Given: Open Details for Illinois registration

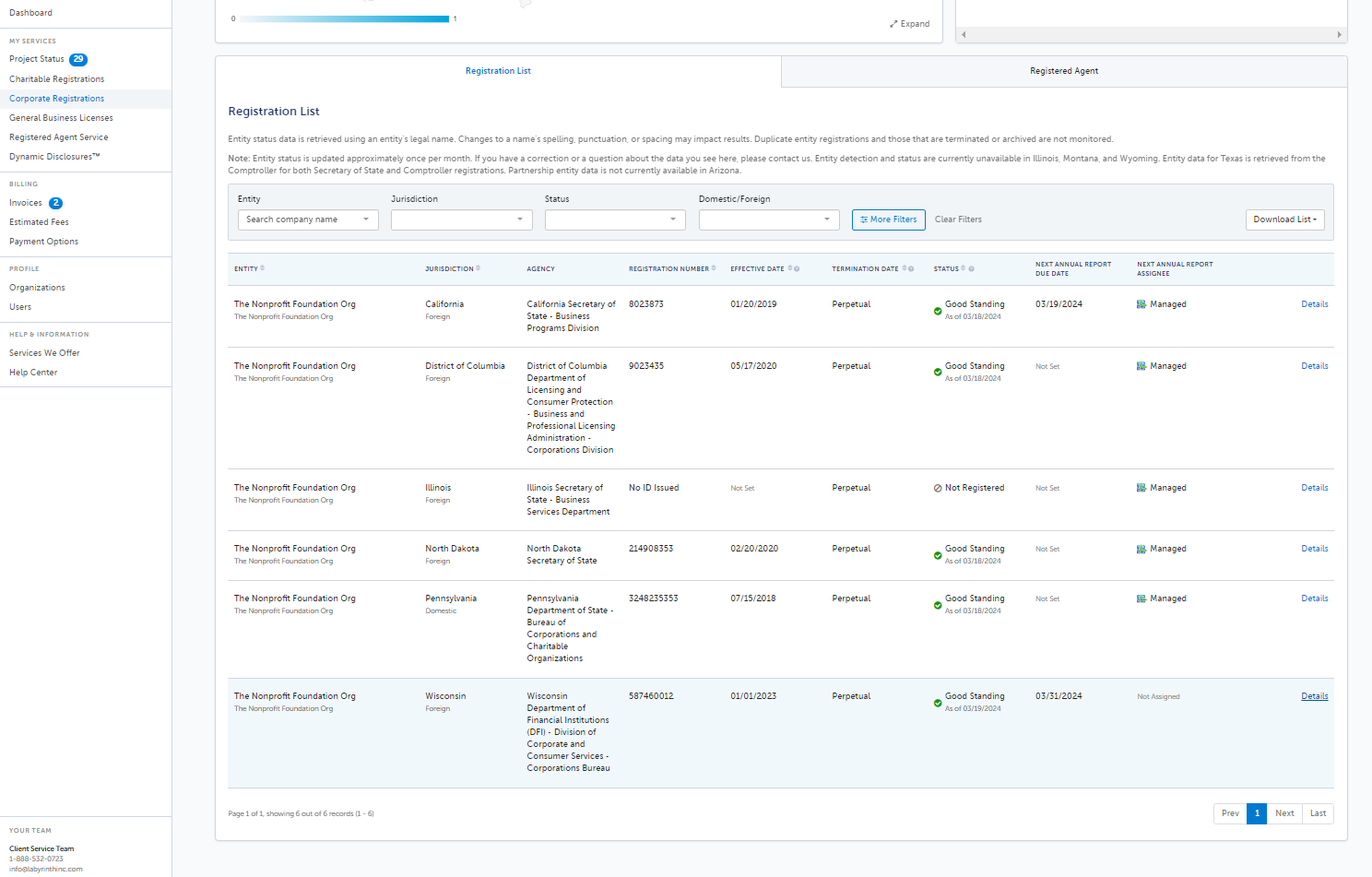Looking at the screenshot, I should (1315, 488).
